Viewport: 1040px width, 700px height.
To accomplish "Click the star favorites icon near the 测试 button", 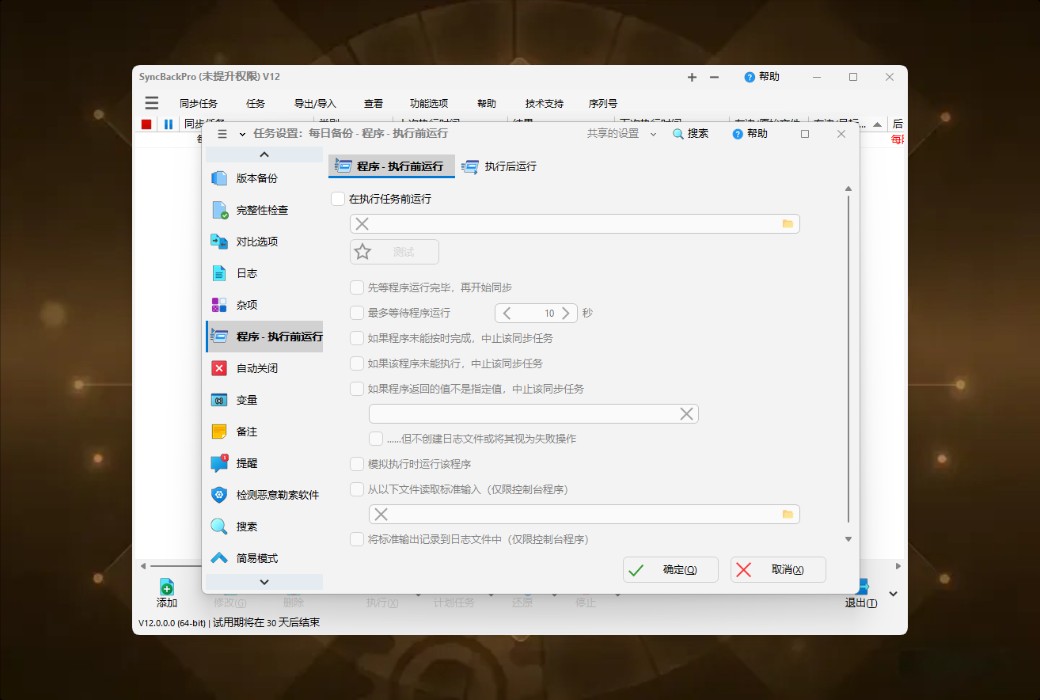I will pyautogui.click(x=362, y=251).
